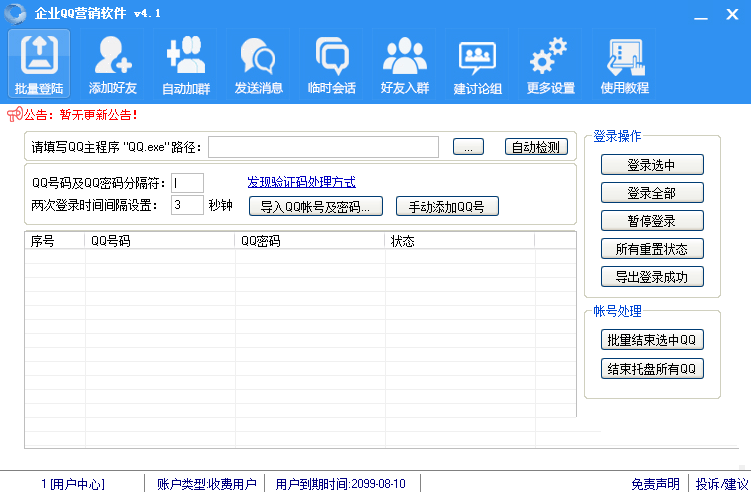
Task: Open the 建讨论组 create discussion group tool
Action: coord(478,64)
